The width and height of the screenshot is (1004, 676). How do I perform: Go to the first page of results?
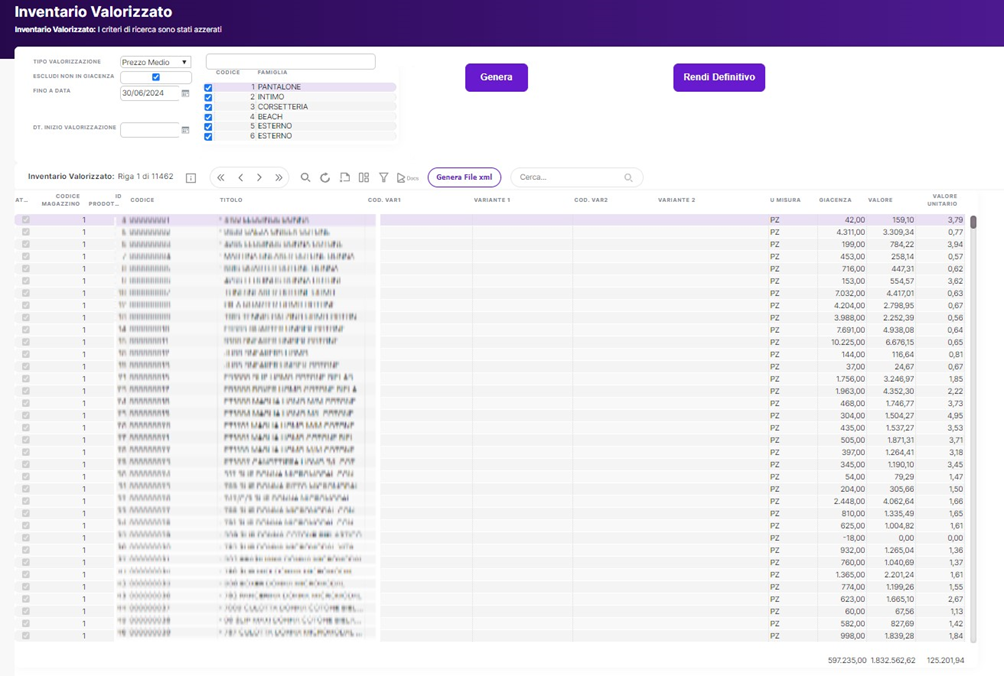point(221,178)
